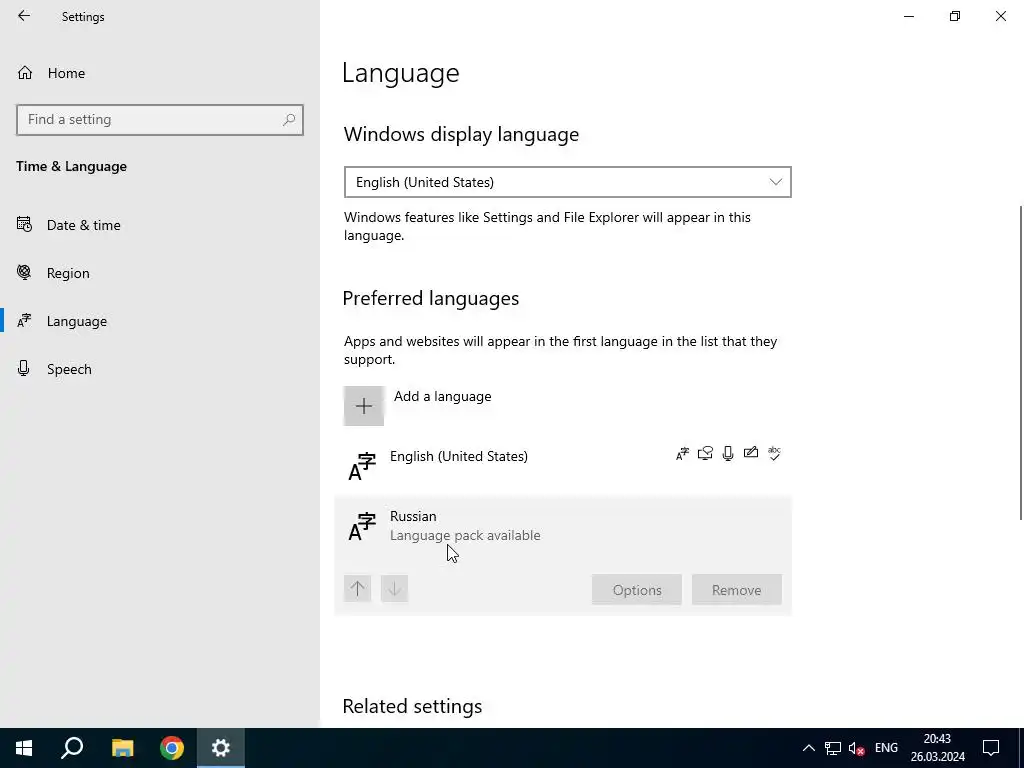
Task: Switch input language via ENG indicator
Action: (x=886, y=748)
